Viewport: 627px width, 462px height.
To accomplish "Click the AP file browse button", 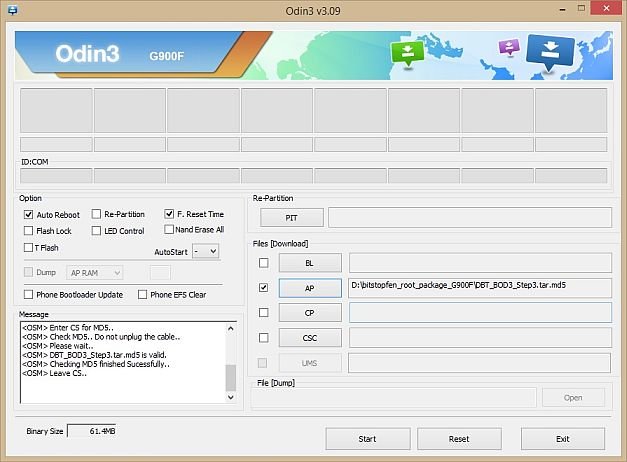I will click(310, 288).
